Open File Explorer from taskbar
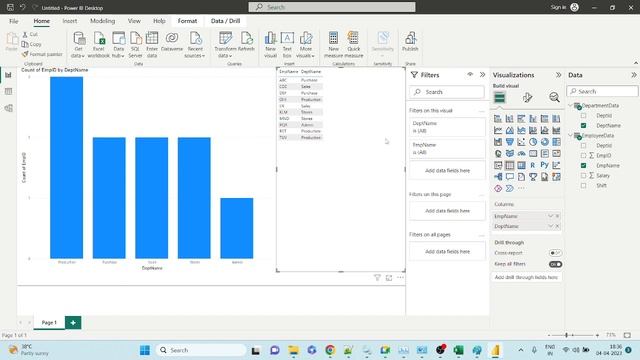This screenshot has height=360, width=640. click(x=293, y=350)
